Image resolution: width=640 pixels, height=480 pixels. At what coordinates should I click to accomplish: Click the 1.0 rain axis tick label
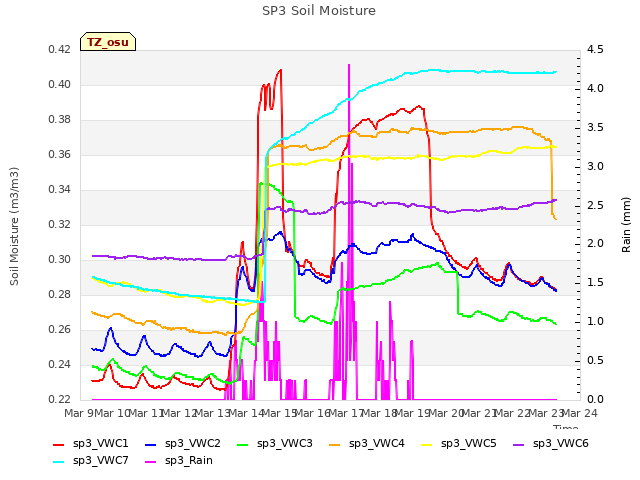[x=595, y=322]
